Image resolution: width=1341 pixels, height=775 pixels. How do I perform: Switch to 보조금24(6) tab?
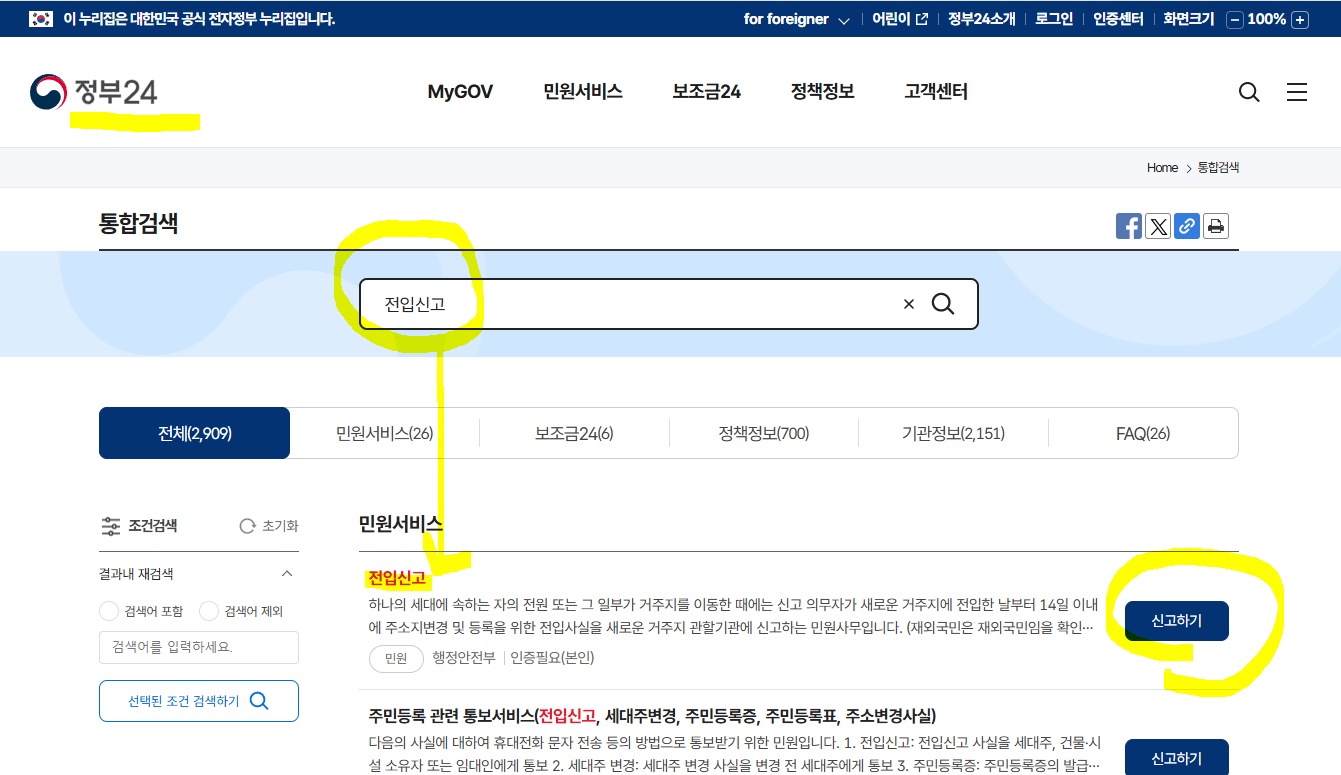coord(574,433)
